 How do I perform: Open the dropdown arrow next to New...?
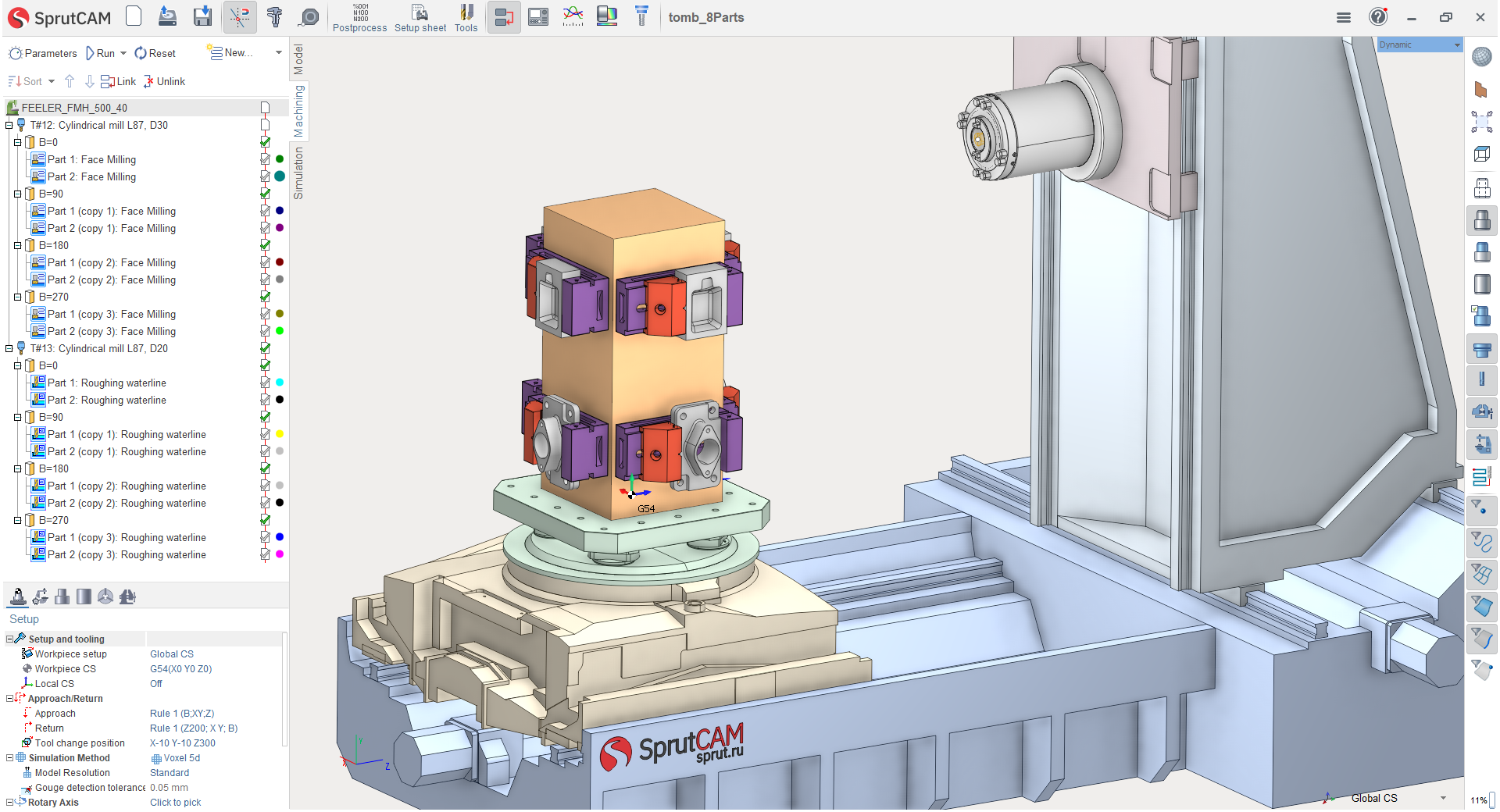point(279,53)
